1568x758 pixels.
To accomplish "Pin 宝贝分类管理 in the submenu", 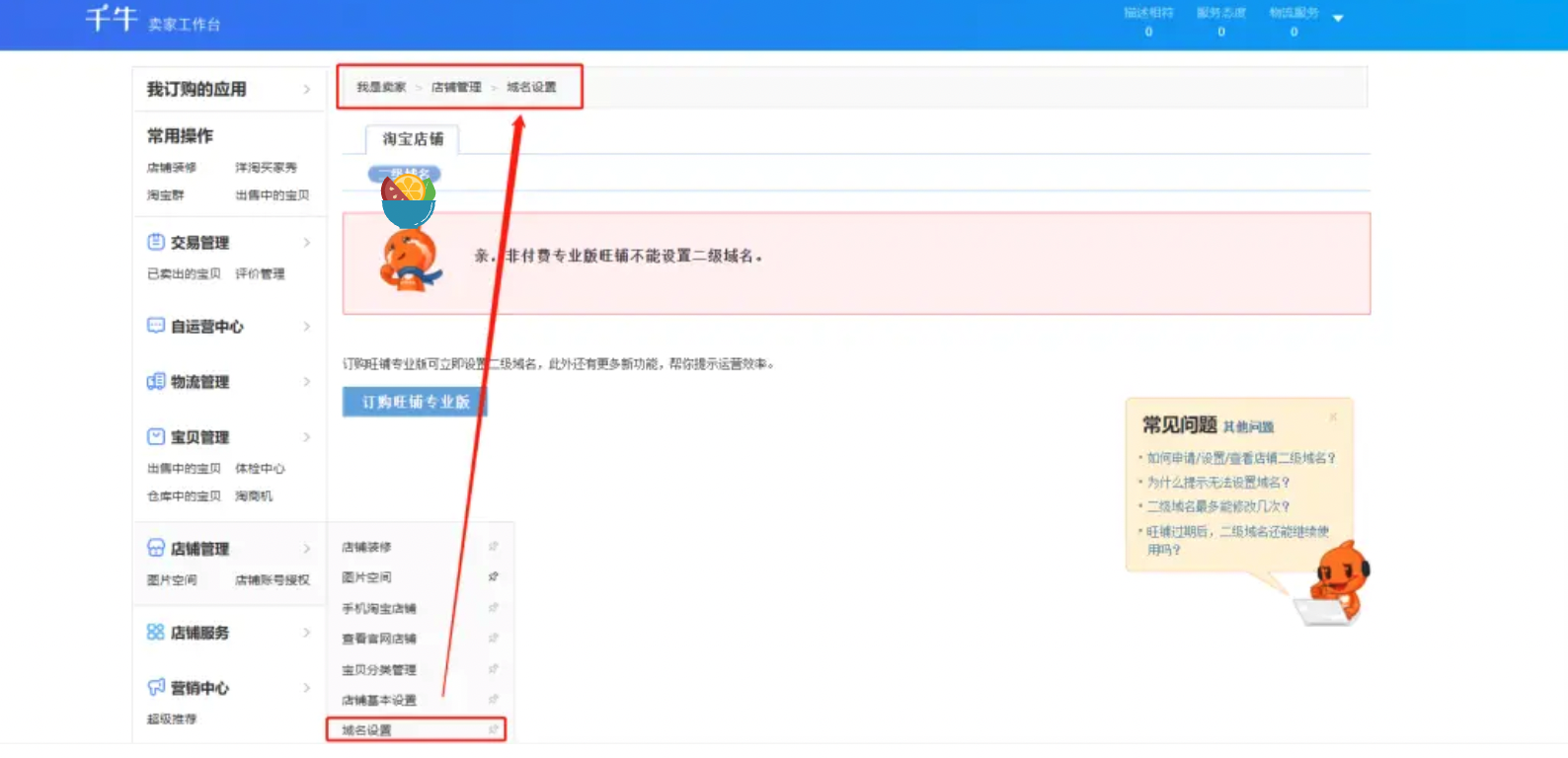I will (x=493, y=668).
